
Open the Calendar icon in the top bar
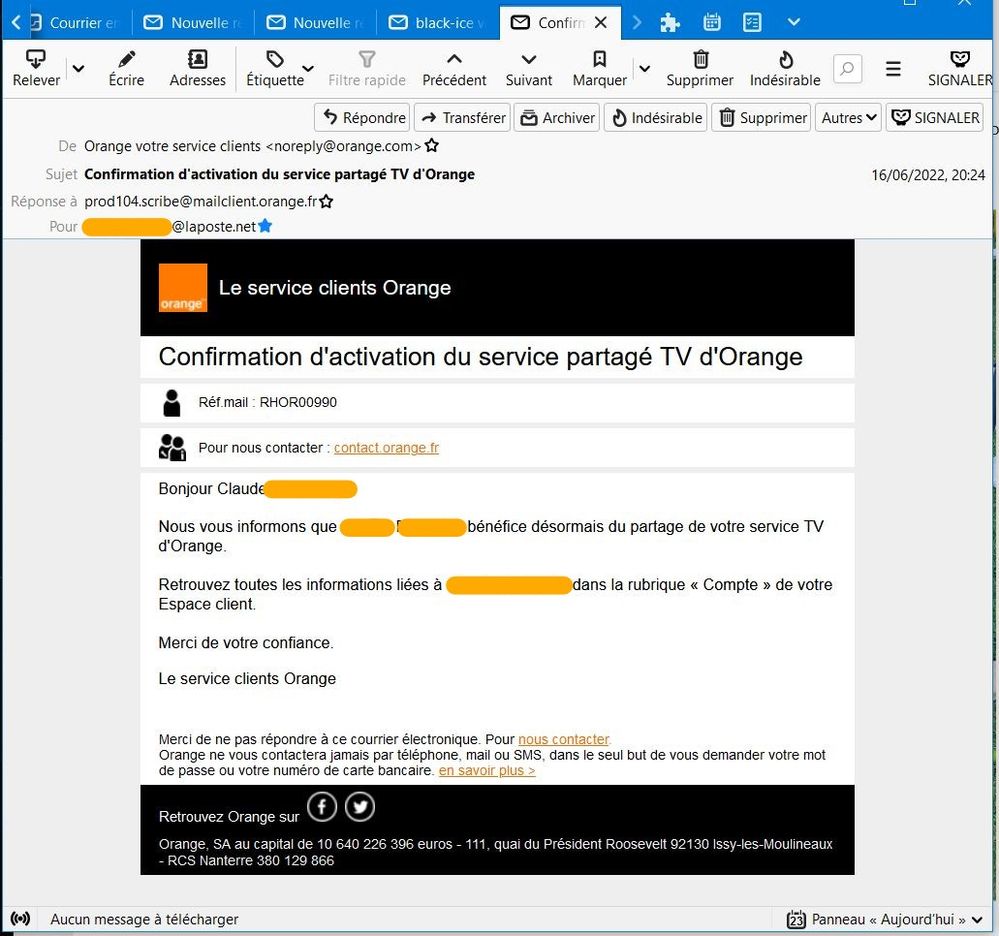click(x=712, y=21)
